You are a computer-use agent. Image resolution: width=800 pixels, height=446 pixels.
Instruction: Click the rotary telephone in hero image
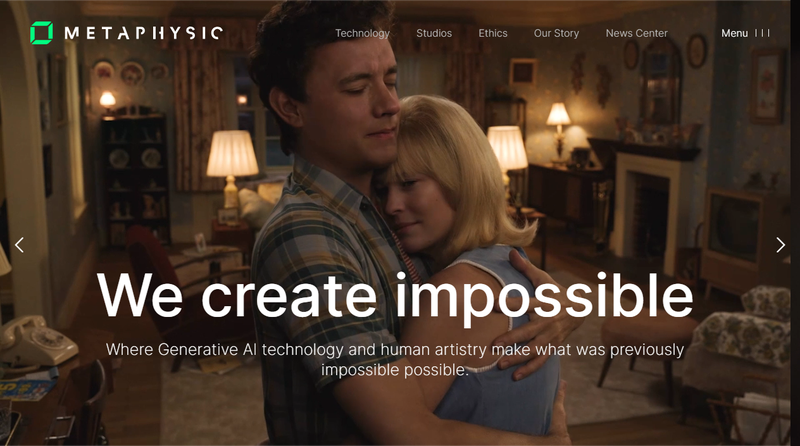(37, 340)
